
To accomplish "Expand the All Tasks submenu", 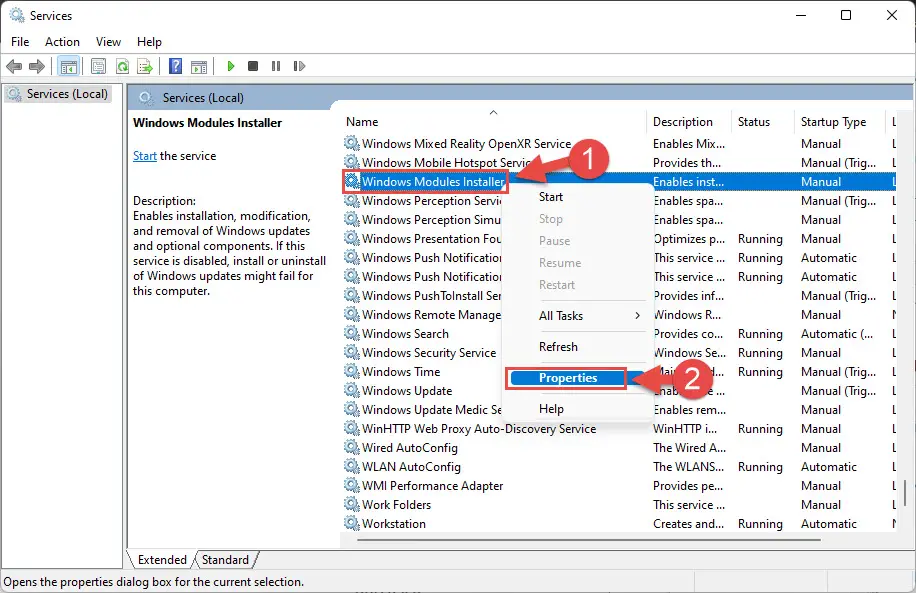I will coord(578,315).
